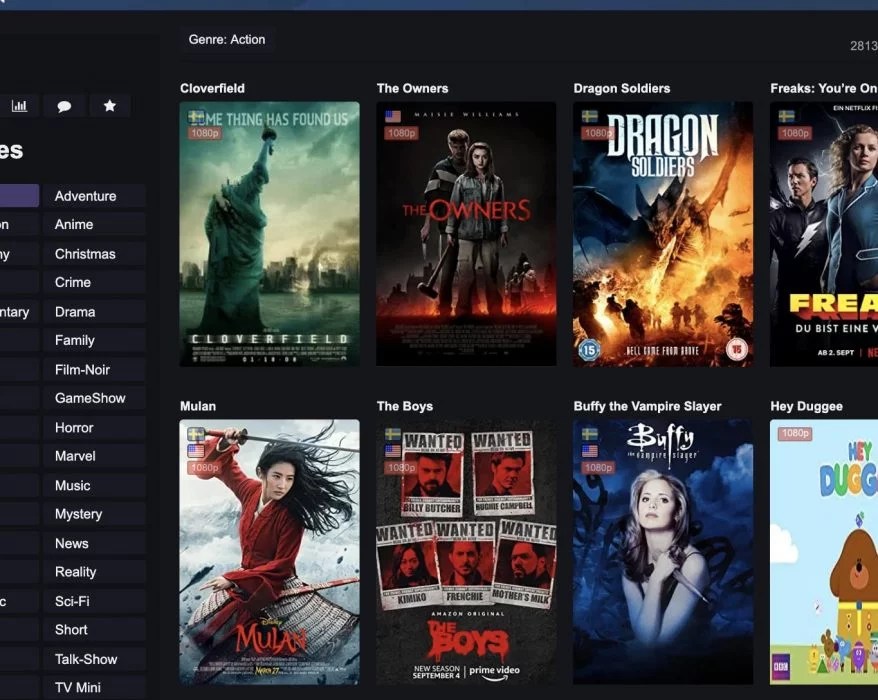
Task: Click the Swedish flag on The Boys
Action: pos(393,434)
